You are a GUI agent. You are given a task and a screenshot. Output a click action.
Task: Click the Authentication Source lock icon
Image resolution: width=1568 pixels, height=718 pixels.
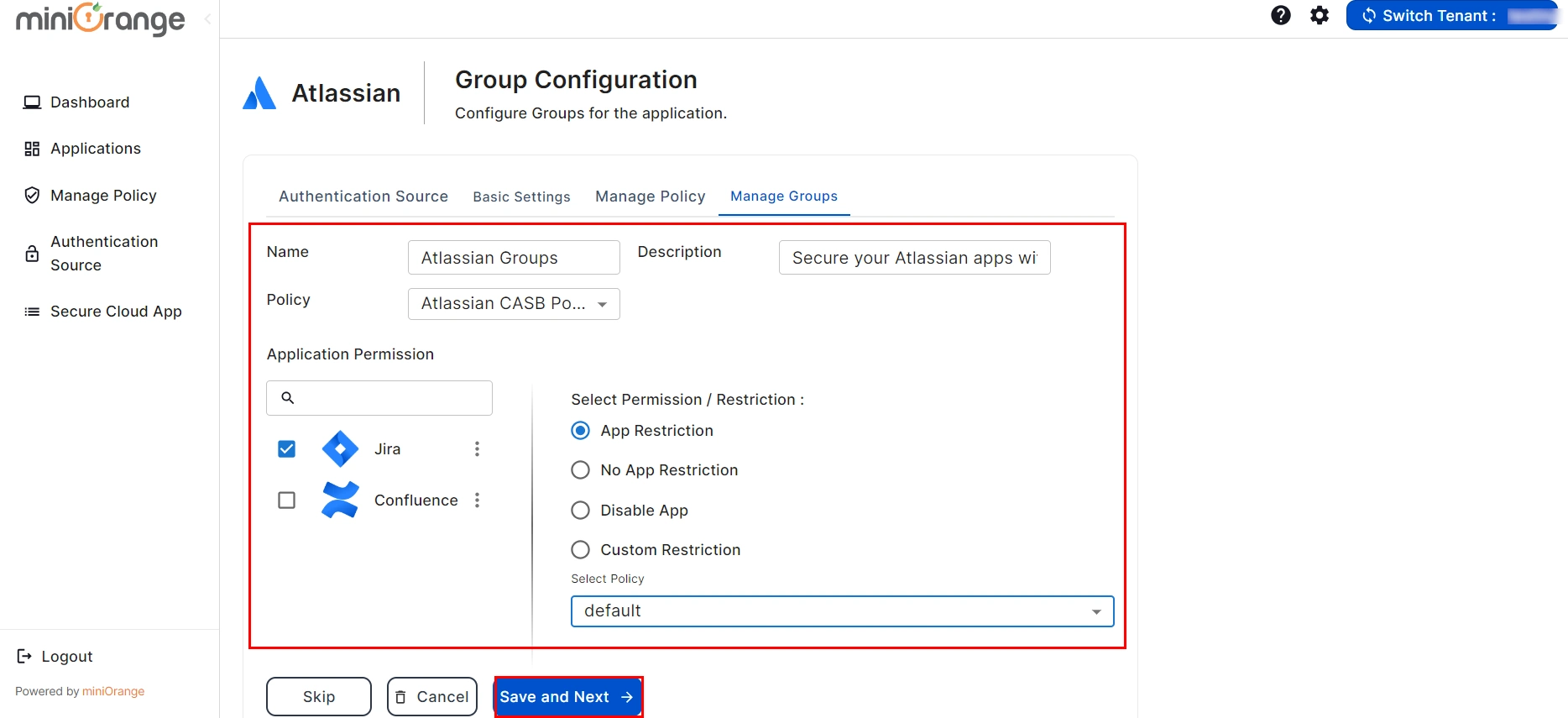32,254
